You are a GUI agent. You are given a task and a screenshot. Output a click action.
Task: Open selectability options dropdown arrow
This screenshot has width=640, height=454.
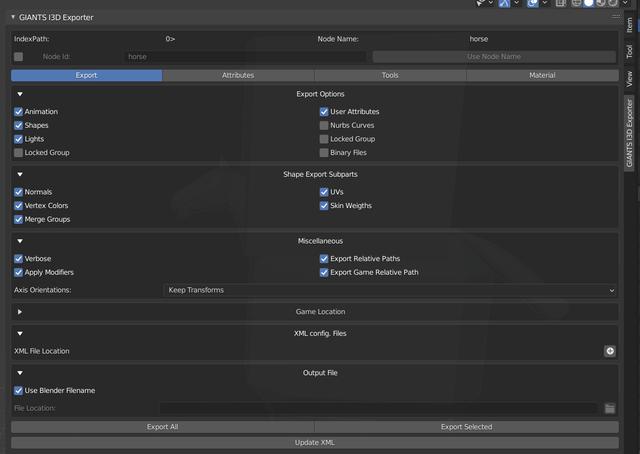491,3
